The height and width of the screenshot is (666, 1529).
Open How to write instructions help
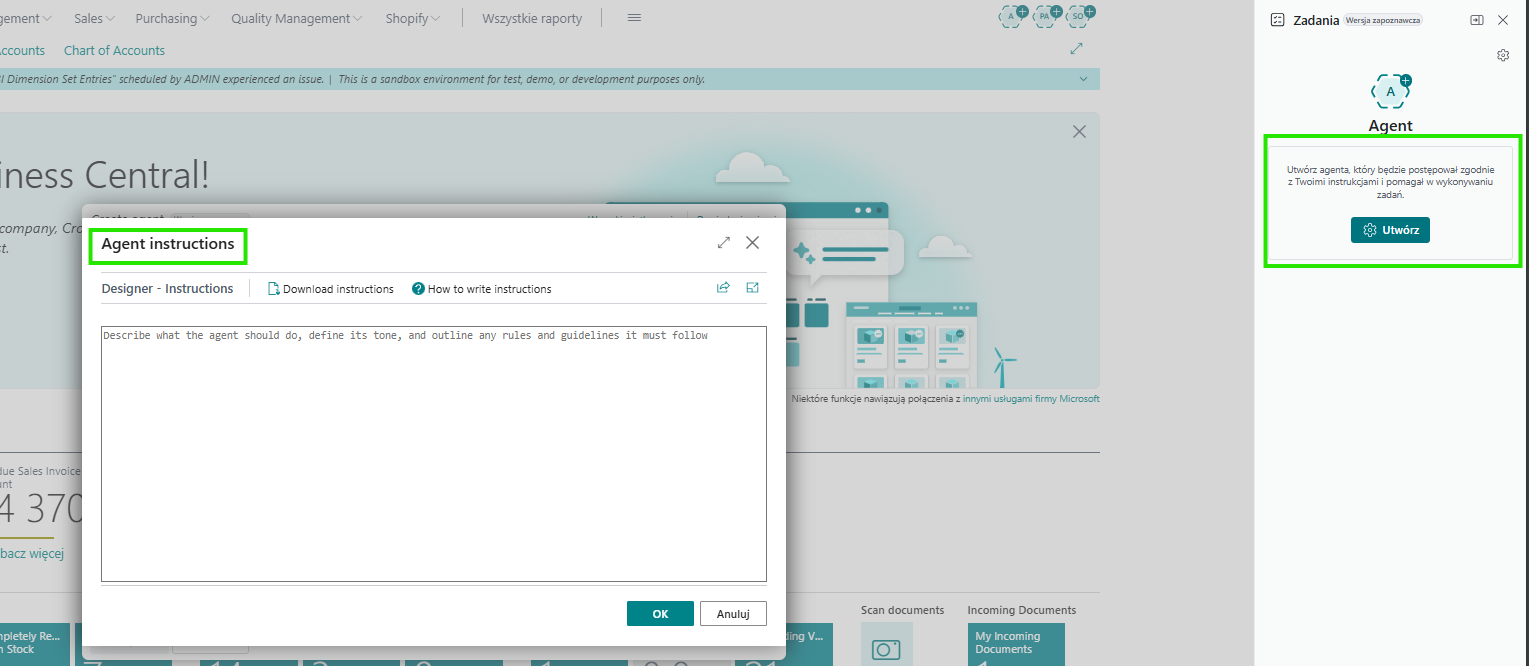(x=481, y=289)
